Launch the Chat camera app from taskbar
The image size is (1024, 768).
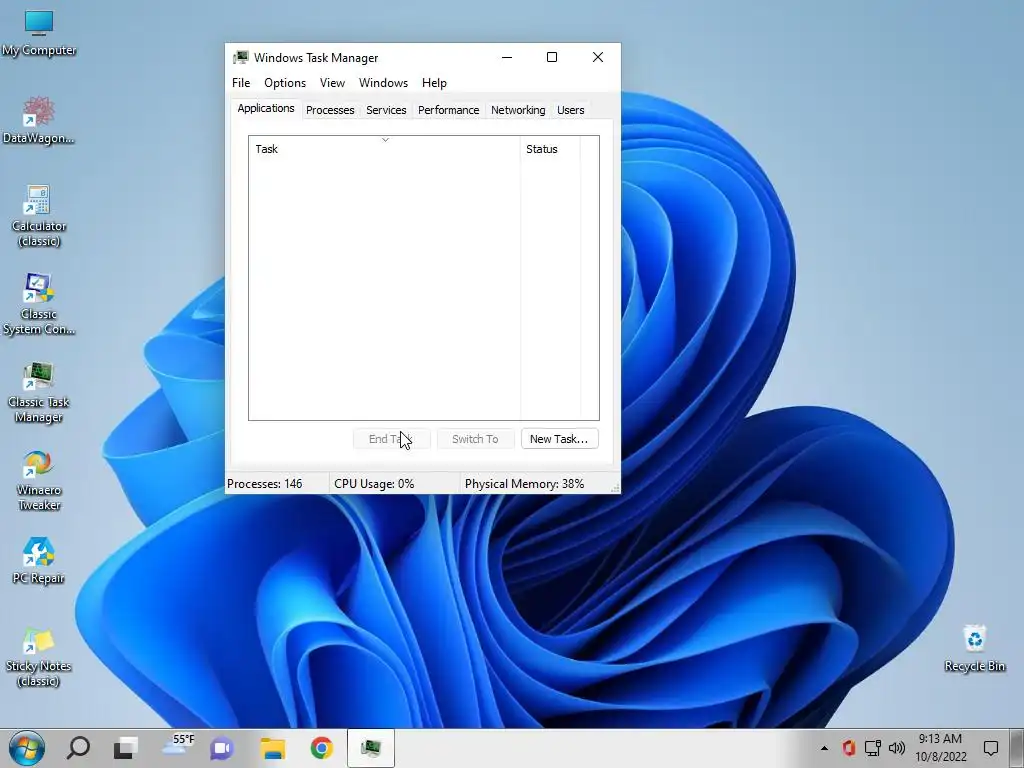pyautogui.click(x=221, y=748)
